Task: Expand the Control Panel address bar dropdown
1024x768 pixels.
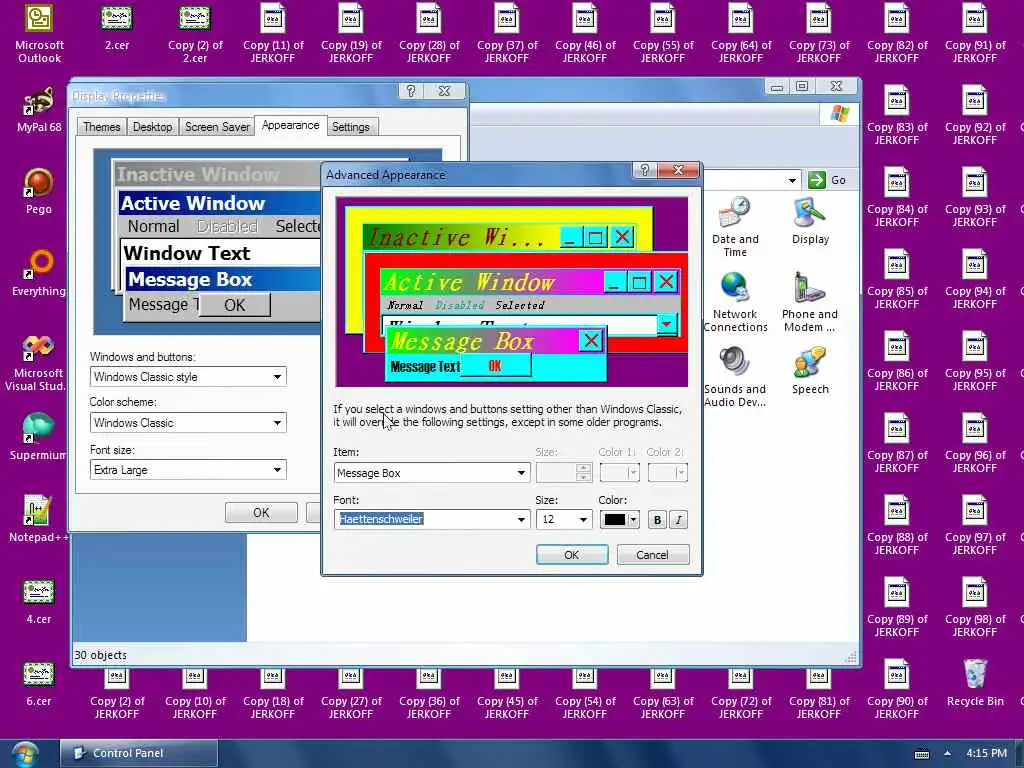Action: click(792, 180)
